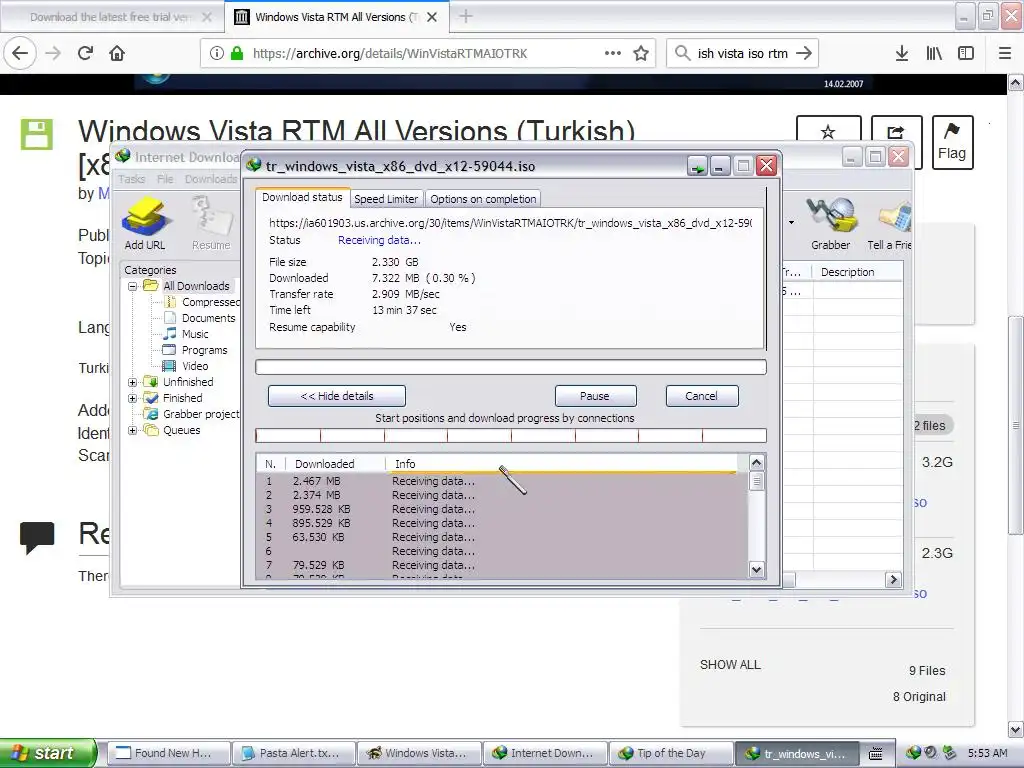Pause the ISO download
Screen dimensions: 1024x768
point(594,396)
